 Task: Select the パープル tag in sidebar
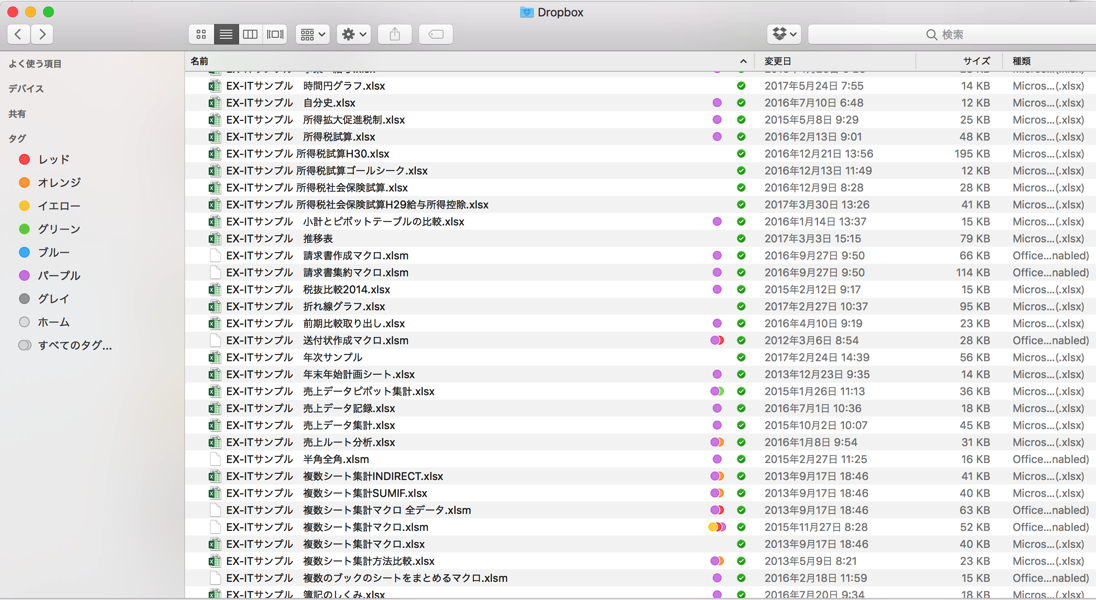50,276
